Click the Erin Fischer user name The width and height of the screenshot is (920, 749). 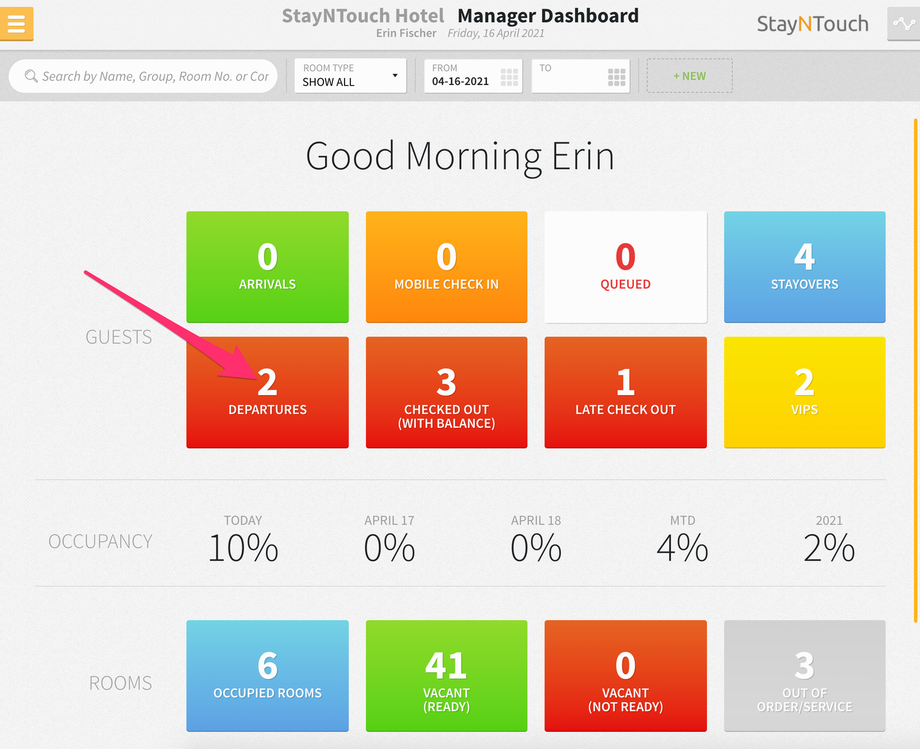click(406, 33)
